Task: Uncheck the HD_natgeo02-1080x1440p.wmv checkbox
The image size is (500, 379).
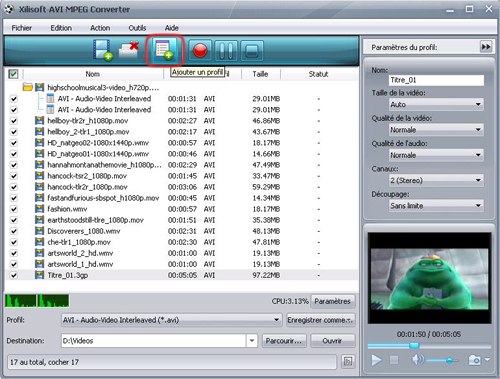Action: (x=14, y=143)
